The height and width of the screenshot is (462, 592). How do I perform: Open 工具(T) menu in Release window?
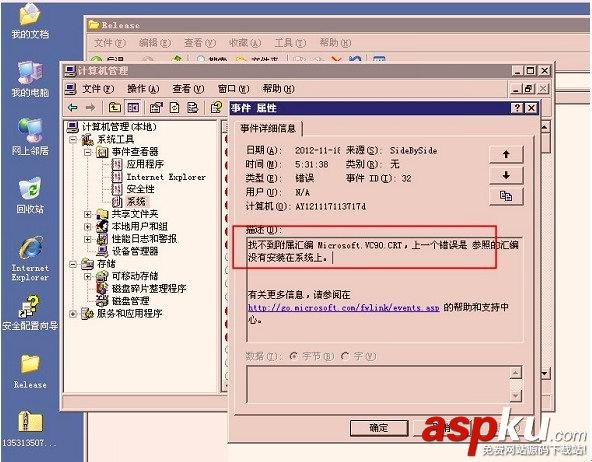tap(290, 43)
